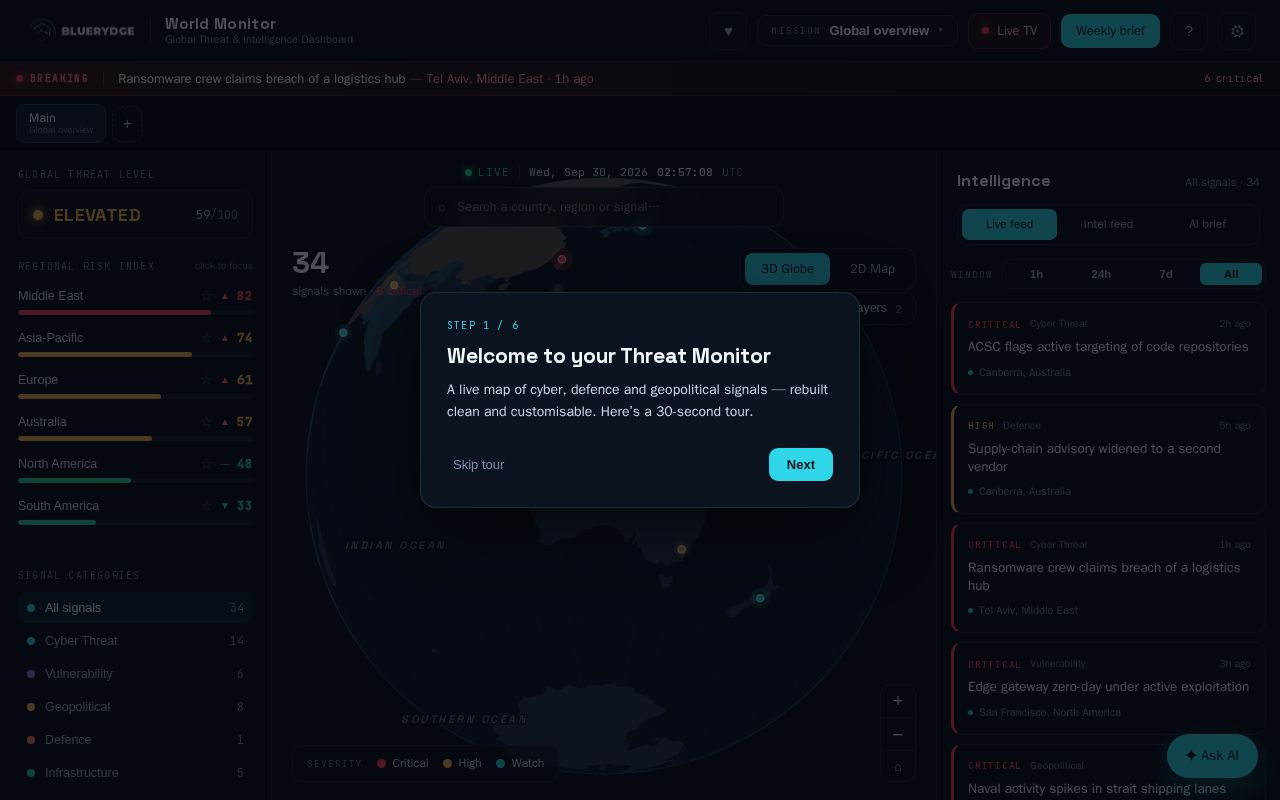The image size is (1280, 800).
Task: Select the AI brief tab
Action: (x=1207, y=224)
